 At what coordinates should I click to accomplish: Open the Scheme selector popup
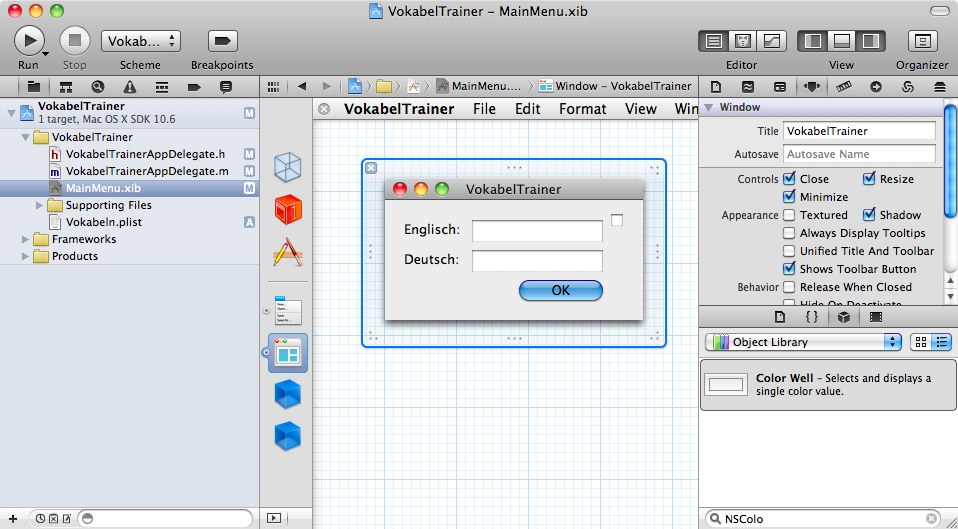pos(140,41)
